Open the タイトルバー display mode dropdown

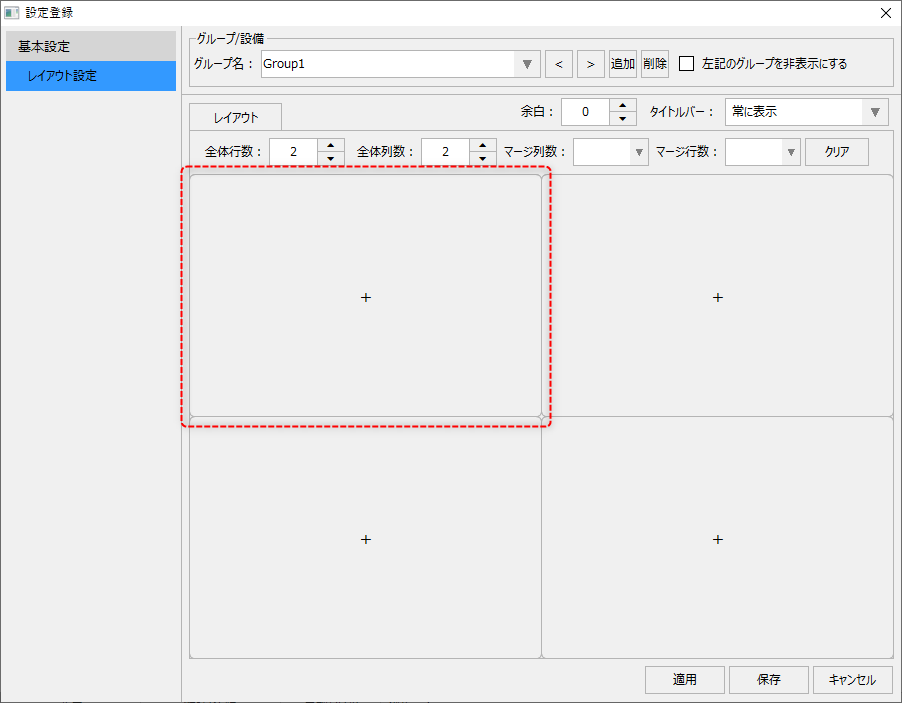click(877, 112)
